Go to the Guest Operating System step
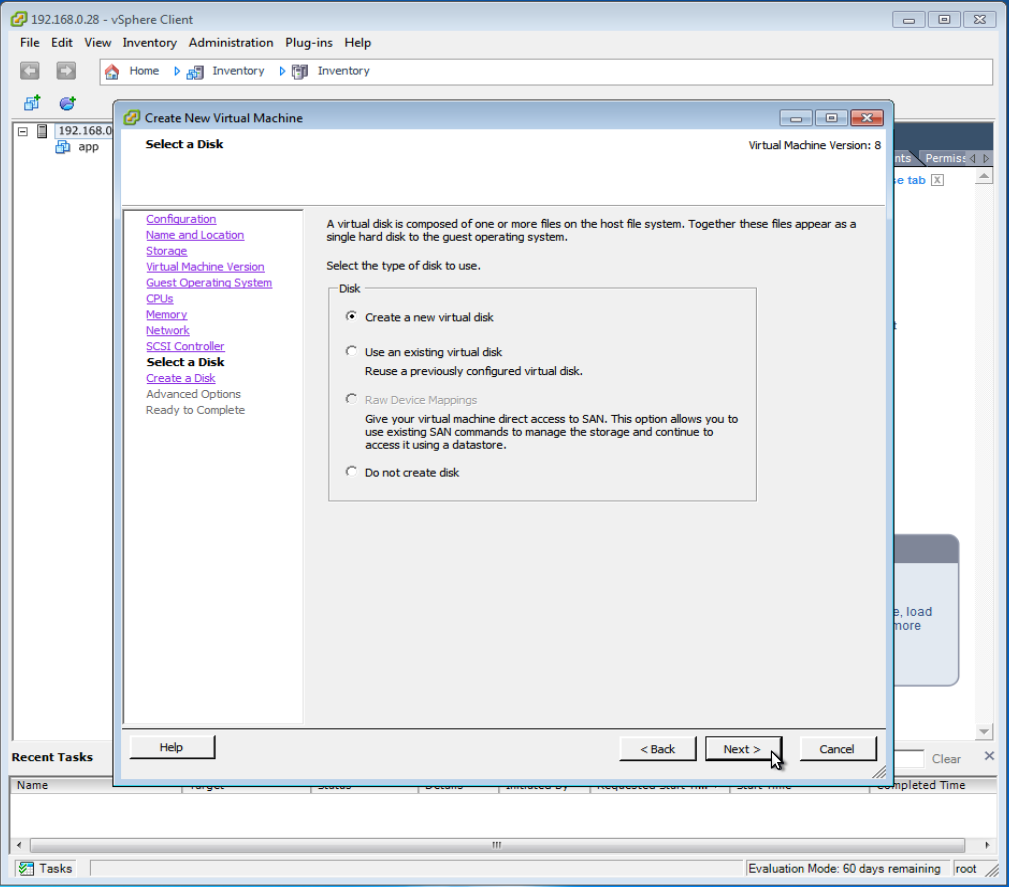 (x=209, y=283)
